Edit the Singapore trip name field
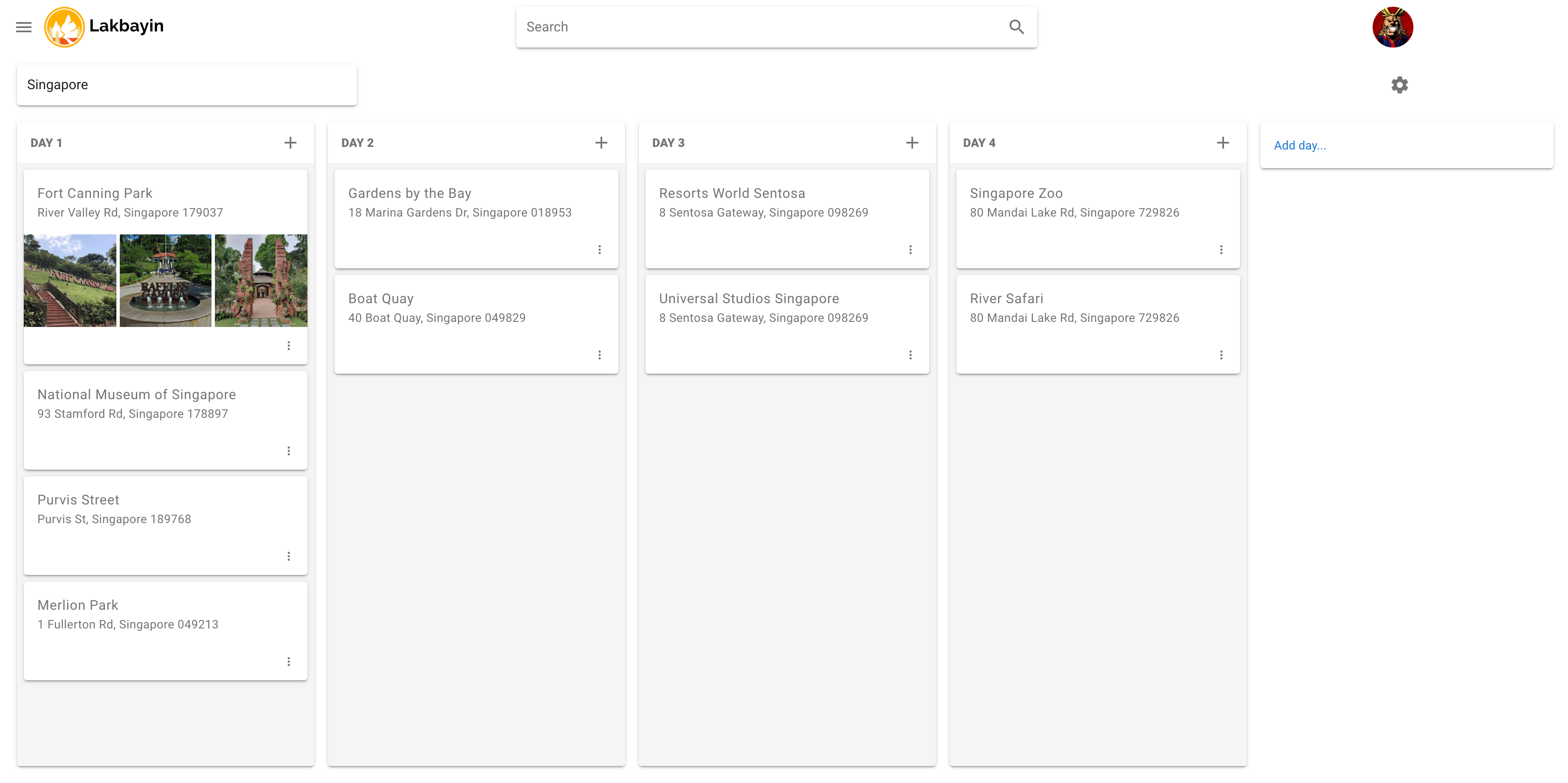The image size is (1568, 783). point(186,84)
